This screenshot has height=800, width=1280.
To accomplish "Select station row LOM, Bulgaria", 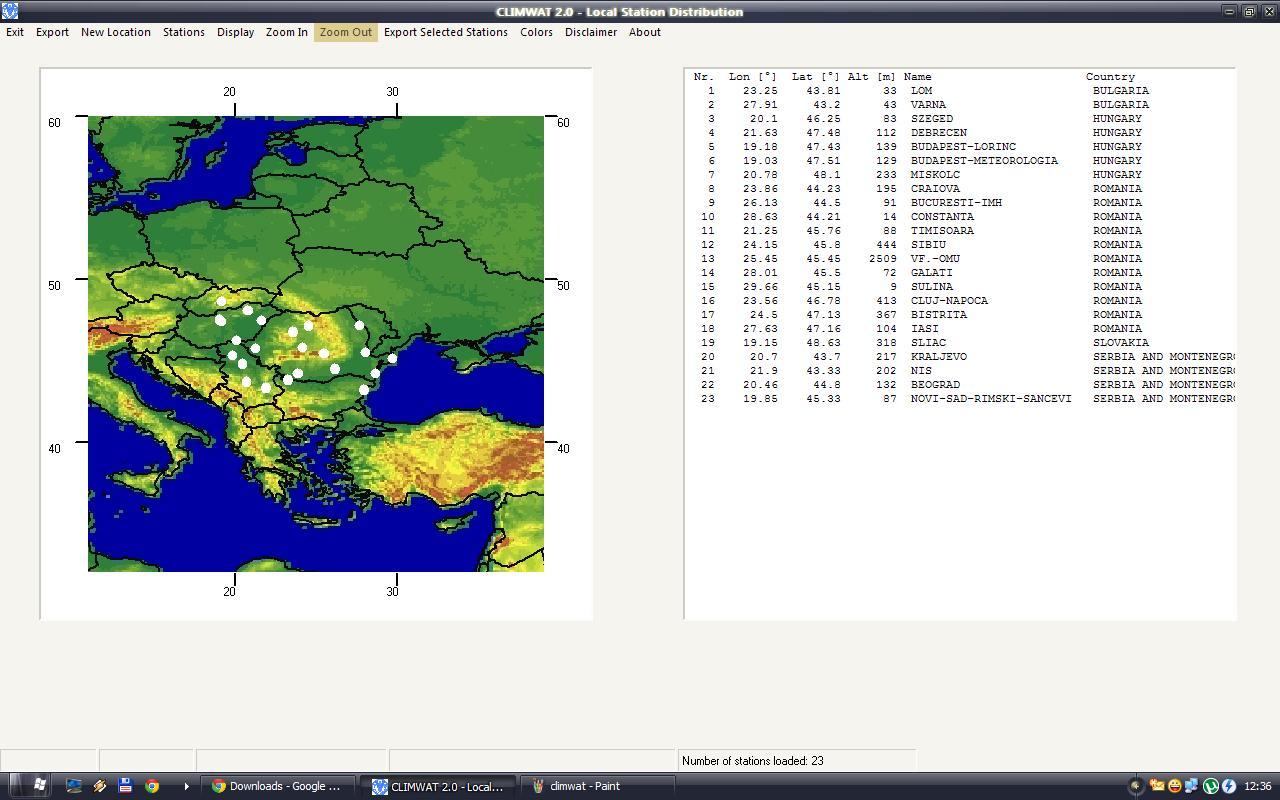I will (960, 90).
